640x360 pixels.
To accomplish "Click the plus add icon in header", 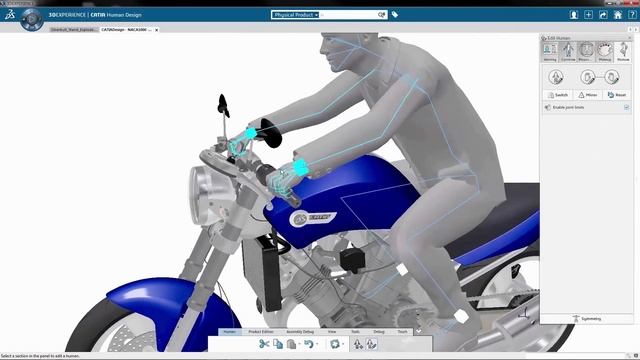I will click(x=588, y=15).
